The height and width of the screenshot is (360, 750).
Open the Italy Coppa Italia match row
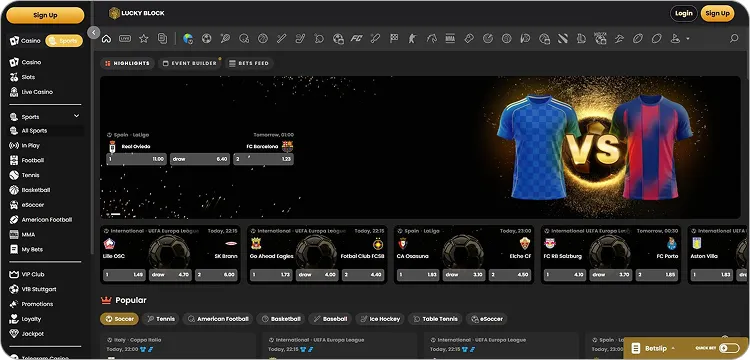click(178, 345)
